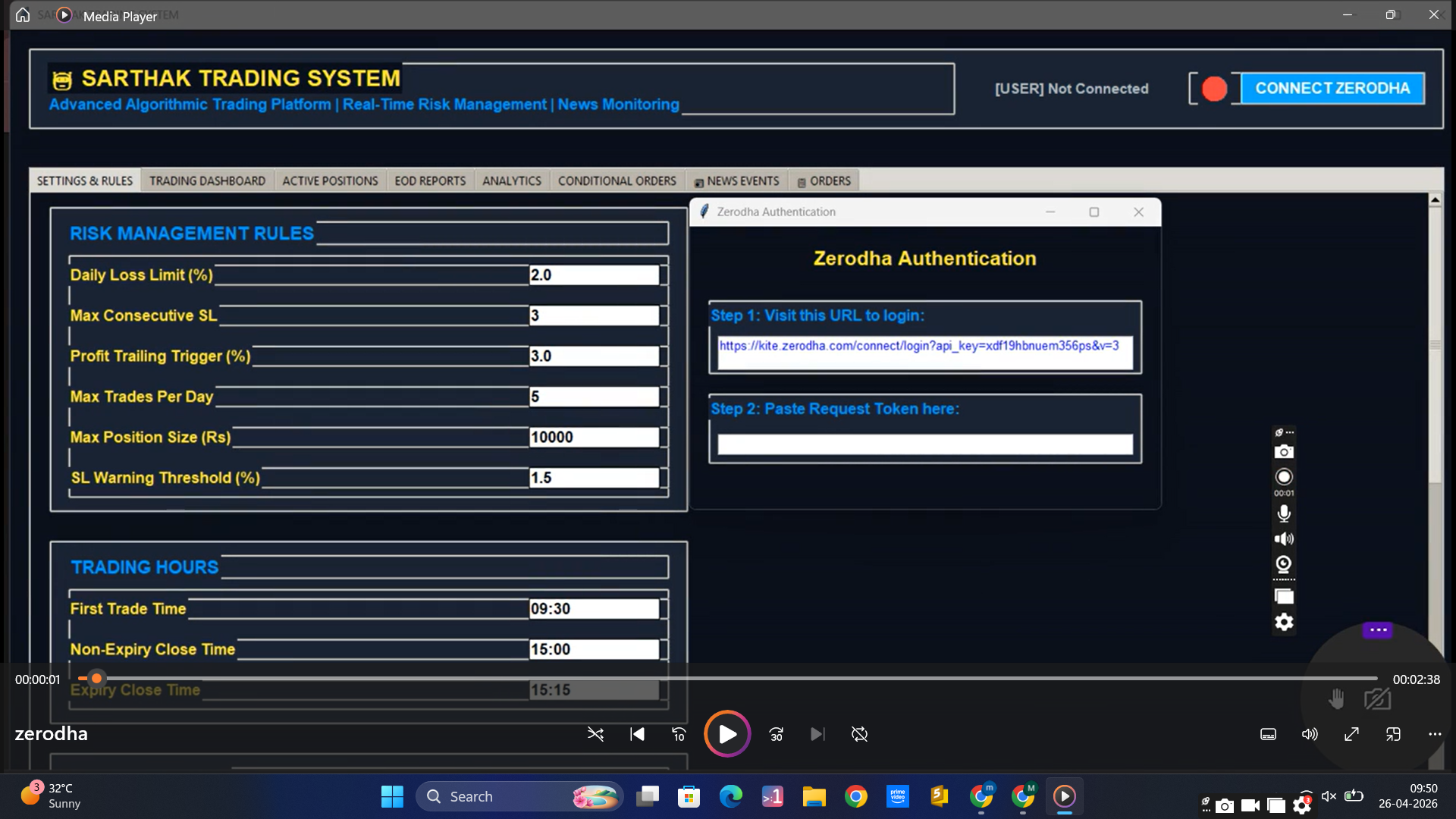The image size is (1456, 819).
Task: Maximize Zerodha Authentication dialog
Action: (x=1094, y=212)
